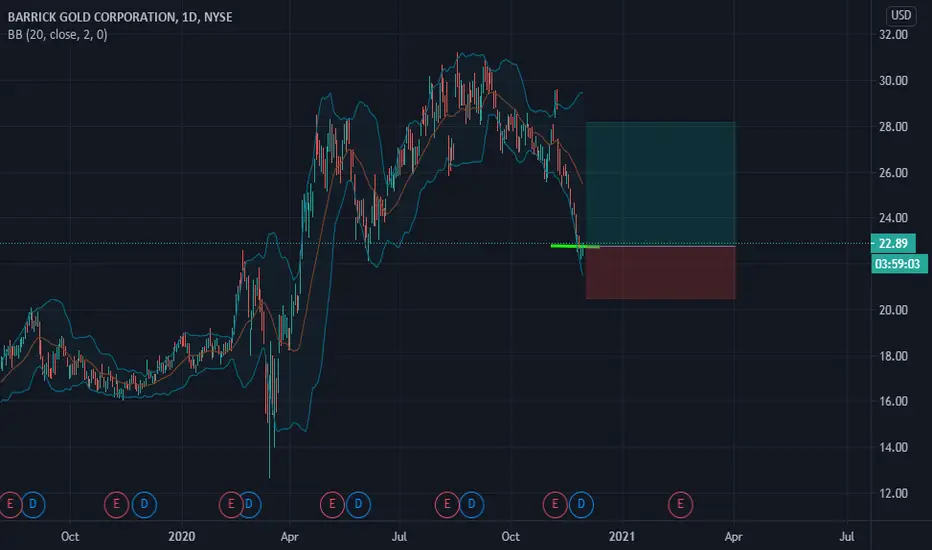Click the Apr label following 2021

733,536
